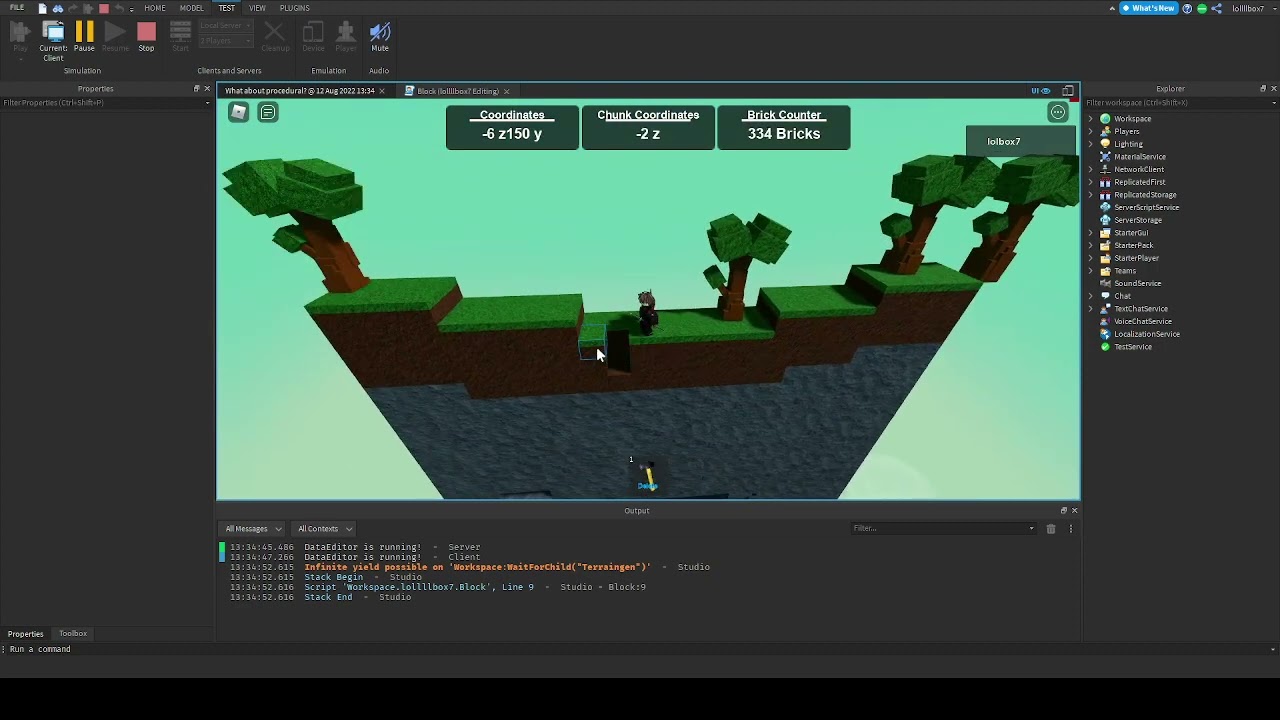Select MaterialService in Explorer
Screen dimensions: 1280x720
pyautogui.click(x=1139, y=157)
